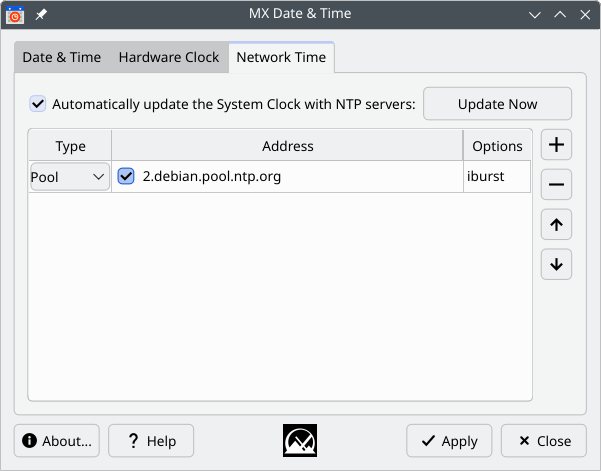The height and width of the screenshot is (471, 601).
Task: Open the Pool type dropdown
Action: [x=70, y=177]
